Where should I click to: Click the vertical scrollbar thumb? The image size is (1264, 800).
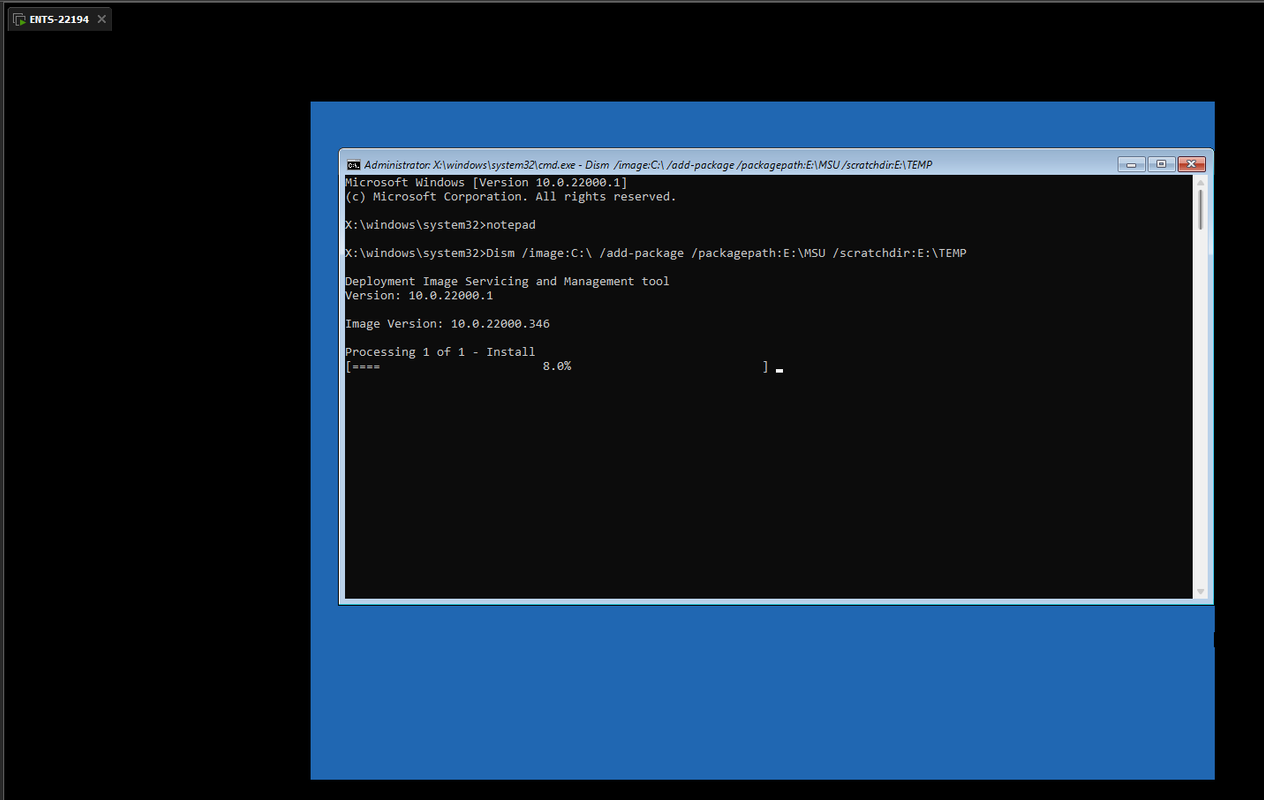point(1201,210)
